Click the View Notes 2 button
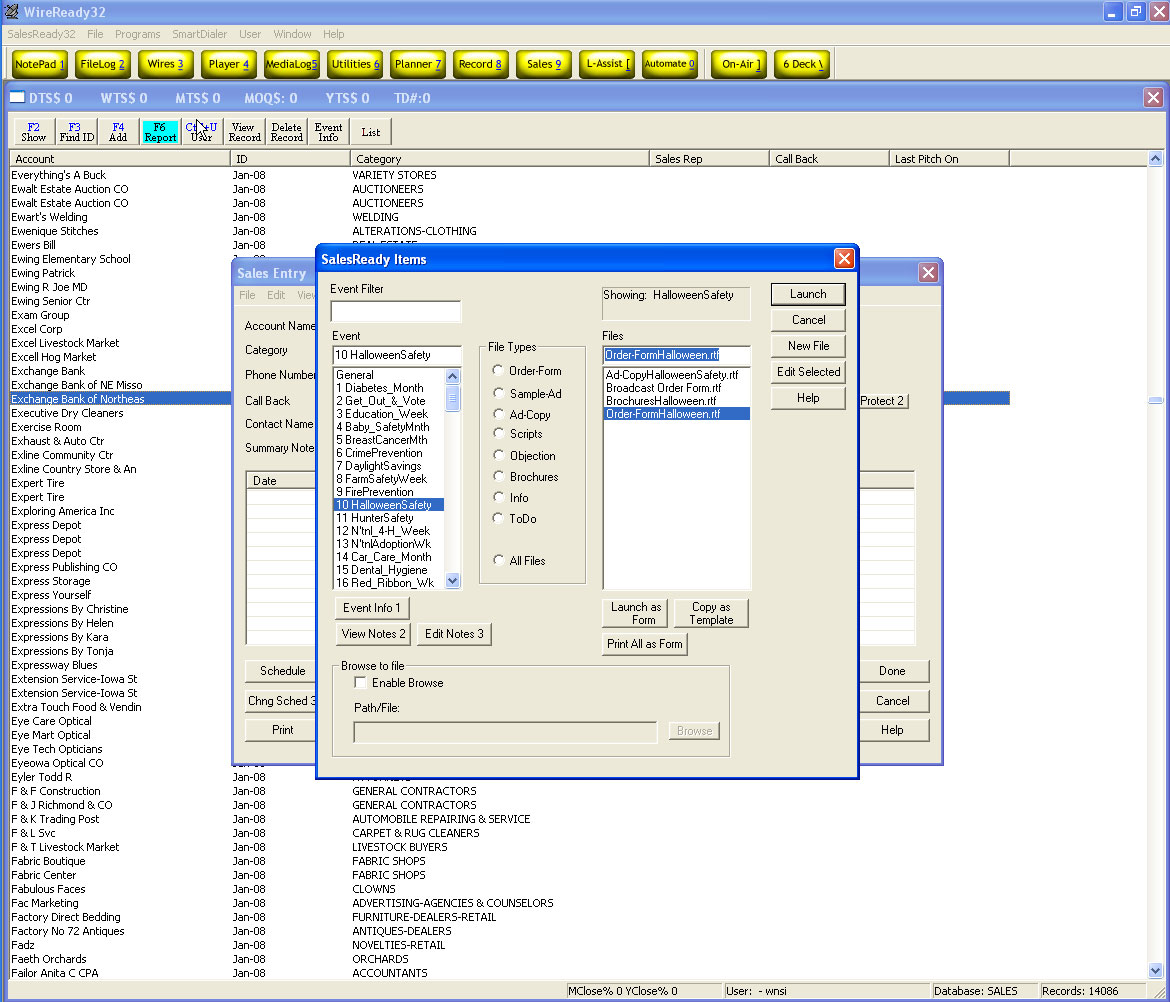This screenshot has height=1002, width=1170. (373, 634)
